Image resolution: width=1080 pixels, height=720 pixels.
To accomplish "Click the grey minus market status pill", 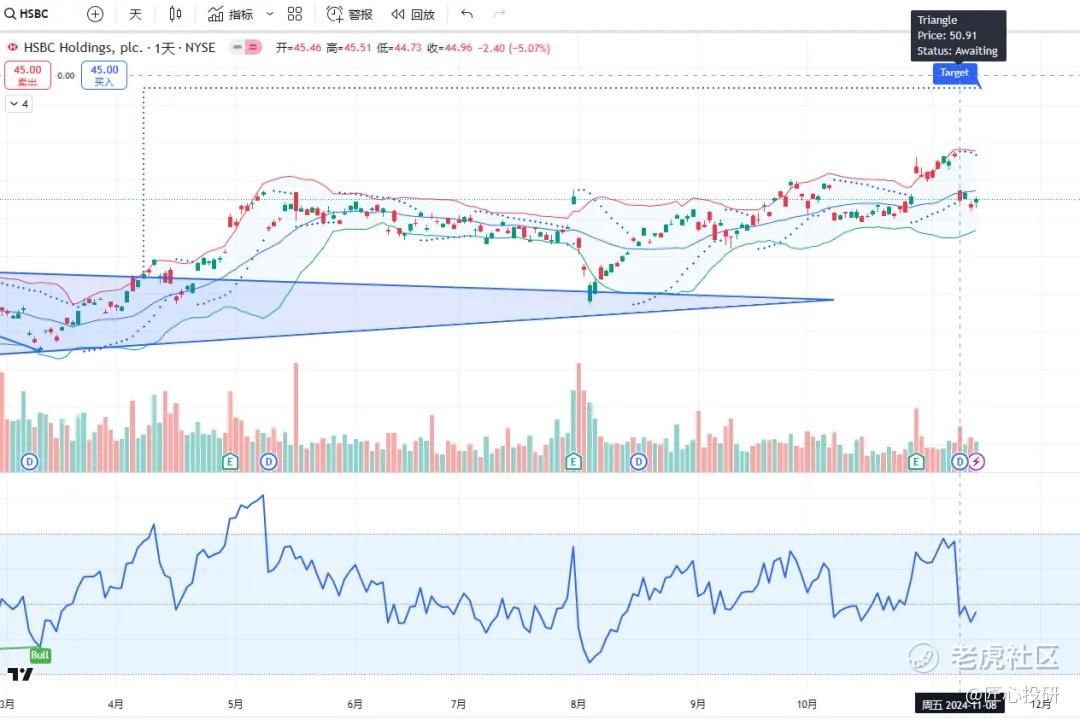I will click(237, 48).
